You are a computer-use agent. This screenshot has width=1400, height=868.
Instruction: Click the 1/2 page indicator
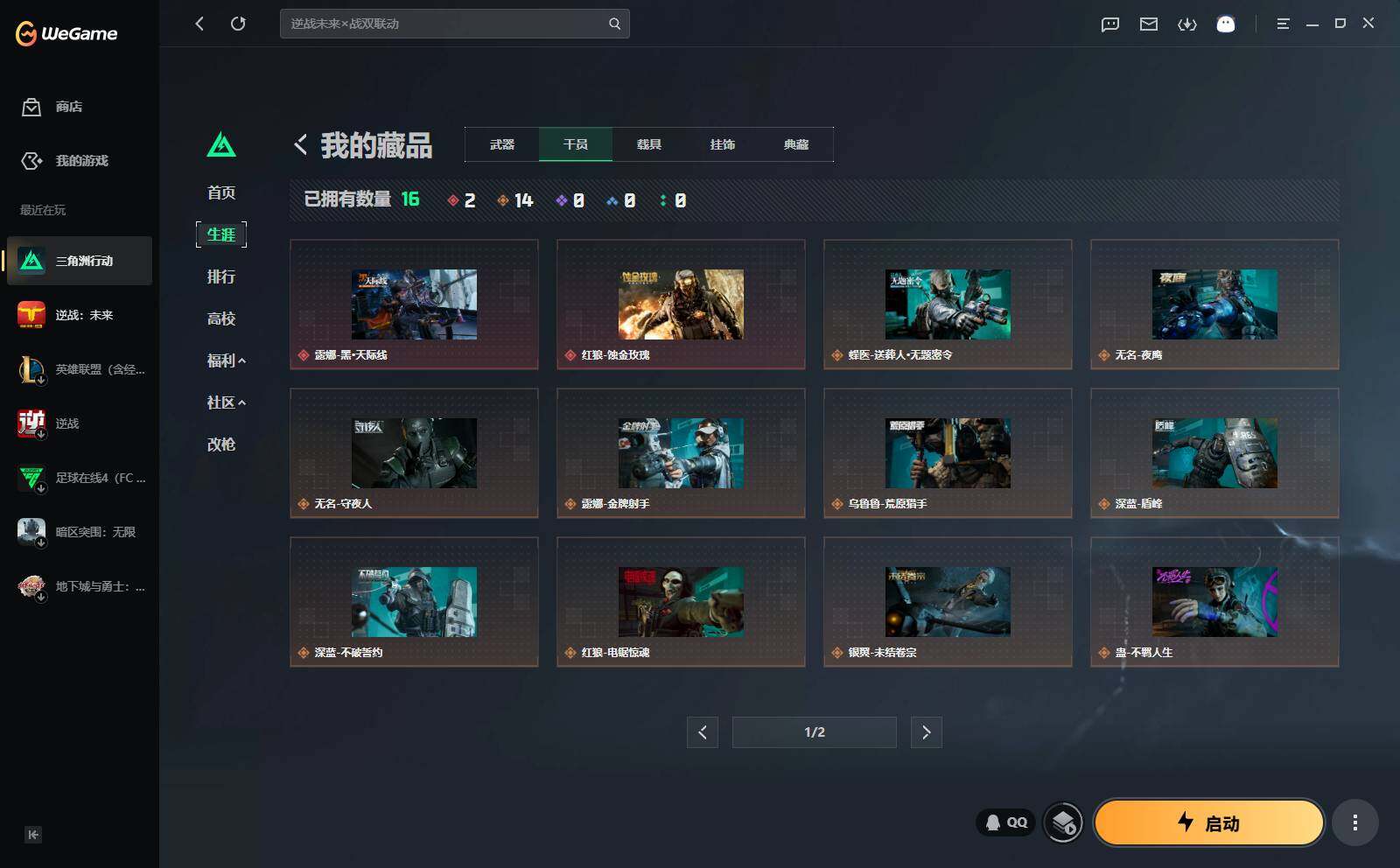point(815,732)
